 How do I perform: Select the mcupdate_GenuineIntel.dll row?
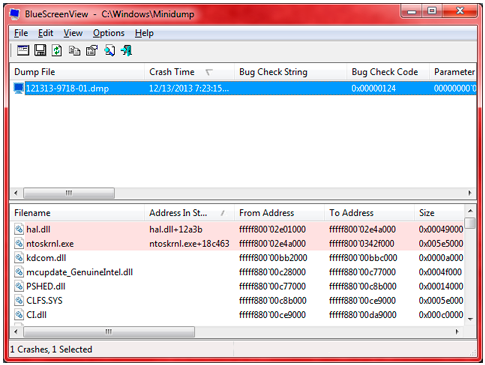(237, 272)
